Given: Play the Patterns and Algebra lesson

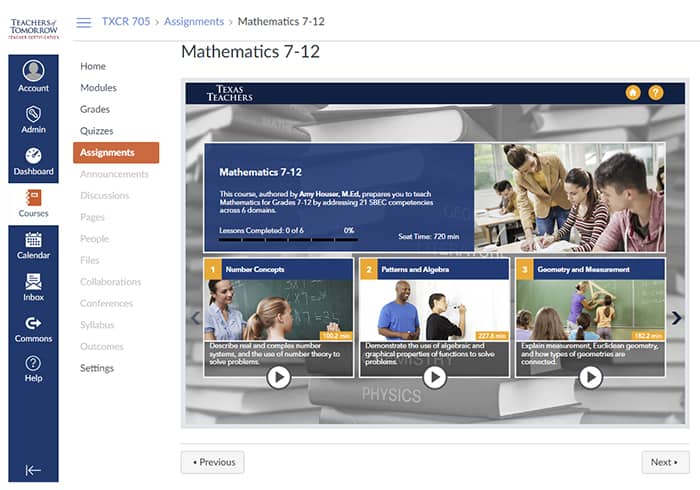Looking at the screenshot, I should pyautogui.click(x=434, y=378).
